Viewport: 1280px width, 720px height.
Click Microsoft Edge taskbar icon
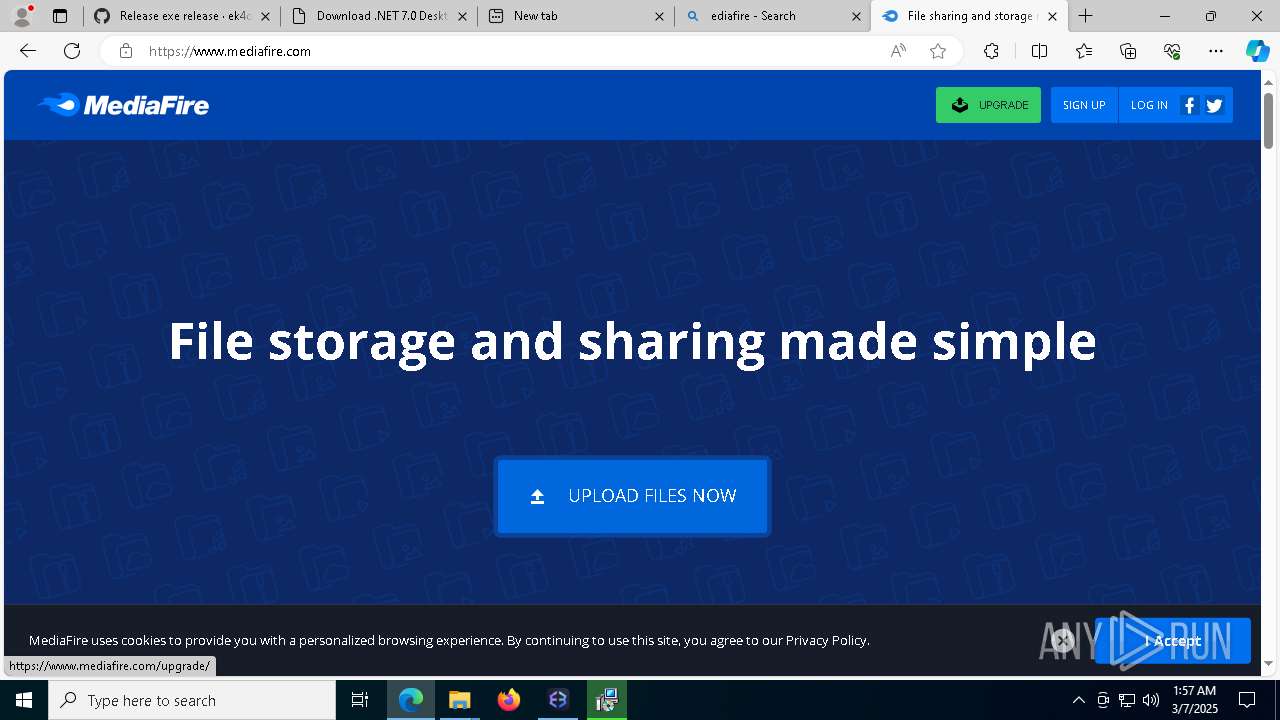tap(411, 700)
